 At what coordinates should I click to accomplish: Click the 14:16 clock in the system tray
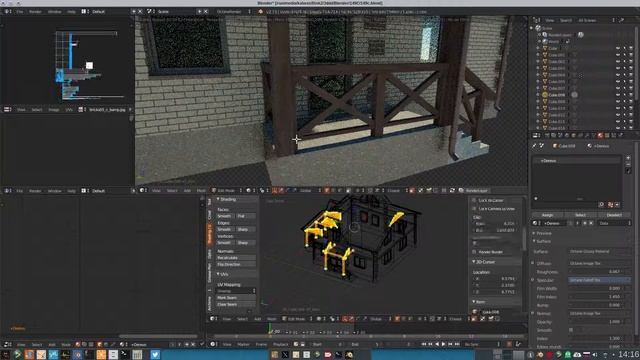pos(629,354)
